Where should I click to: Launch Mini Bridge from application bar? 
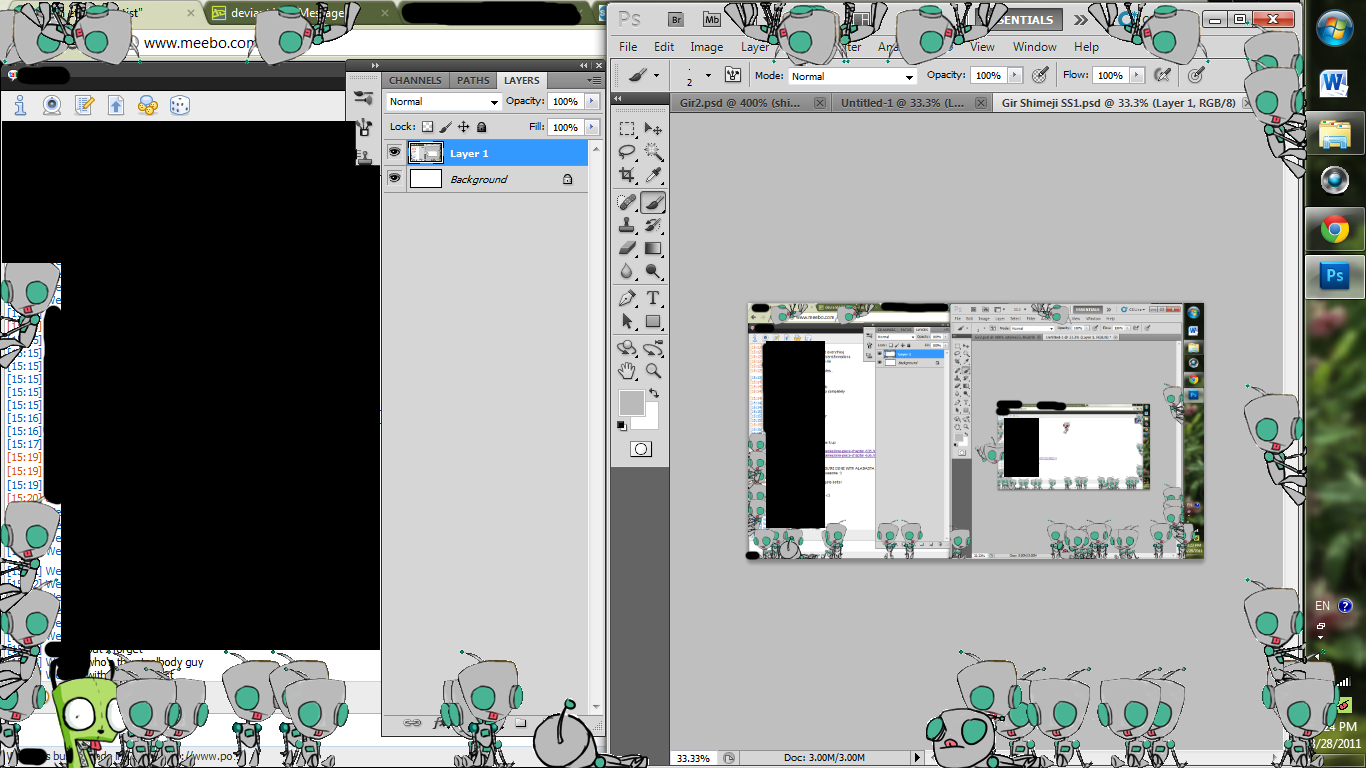[x=712, y=19]
